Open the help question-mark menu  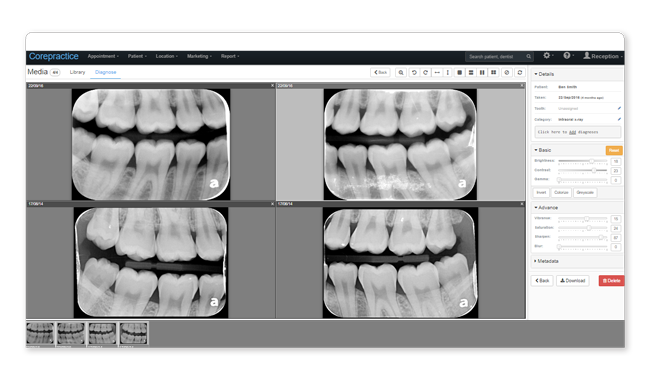567,56
